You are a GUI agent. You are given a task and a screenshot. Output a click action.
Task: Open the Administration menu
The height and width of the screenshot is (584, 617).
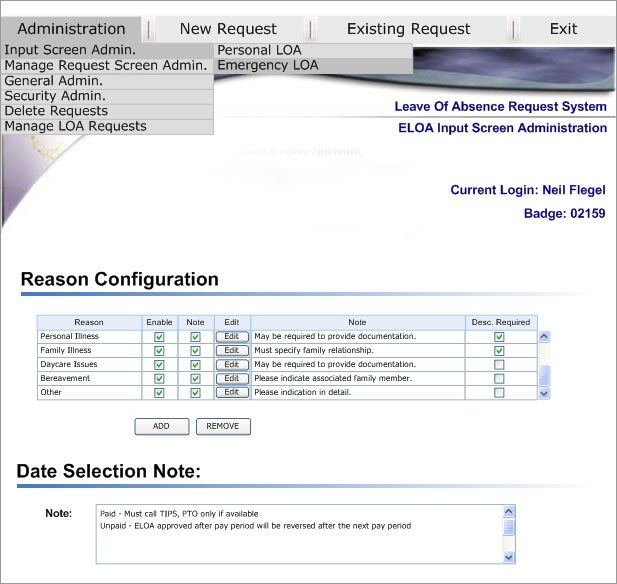click(71, 29)
